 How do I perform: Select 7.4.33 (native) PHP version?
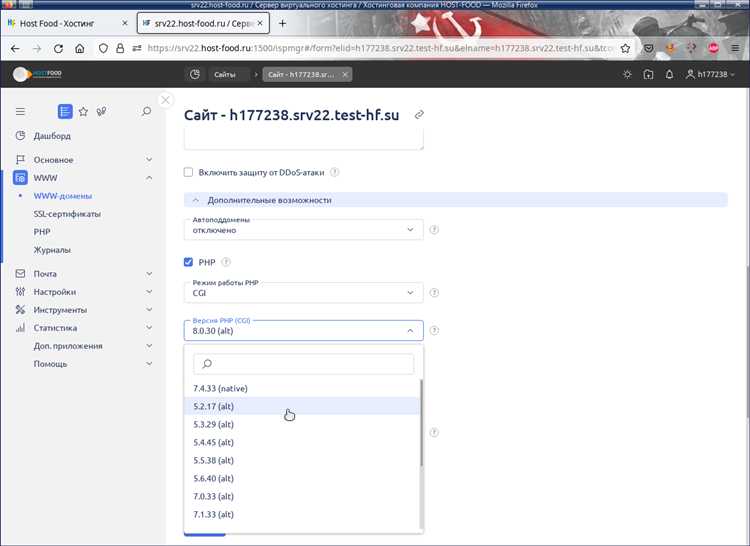click(x=302, y=388)
